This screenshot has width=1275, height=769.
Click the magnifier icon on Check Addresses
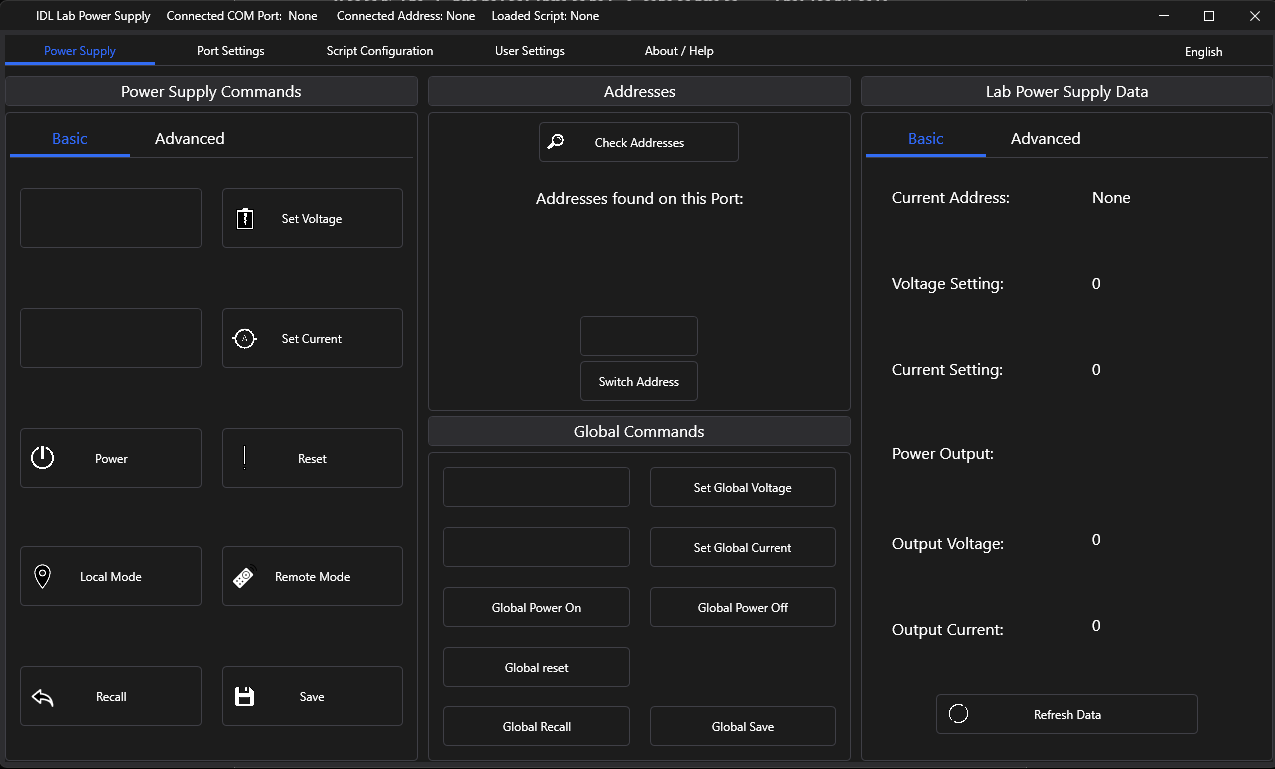pyautogui.click(x=557, y=143)
